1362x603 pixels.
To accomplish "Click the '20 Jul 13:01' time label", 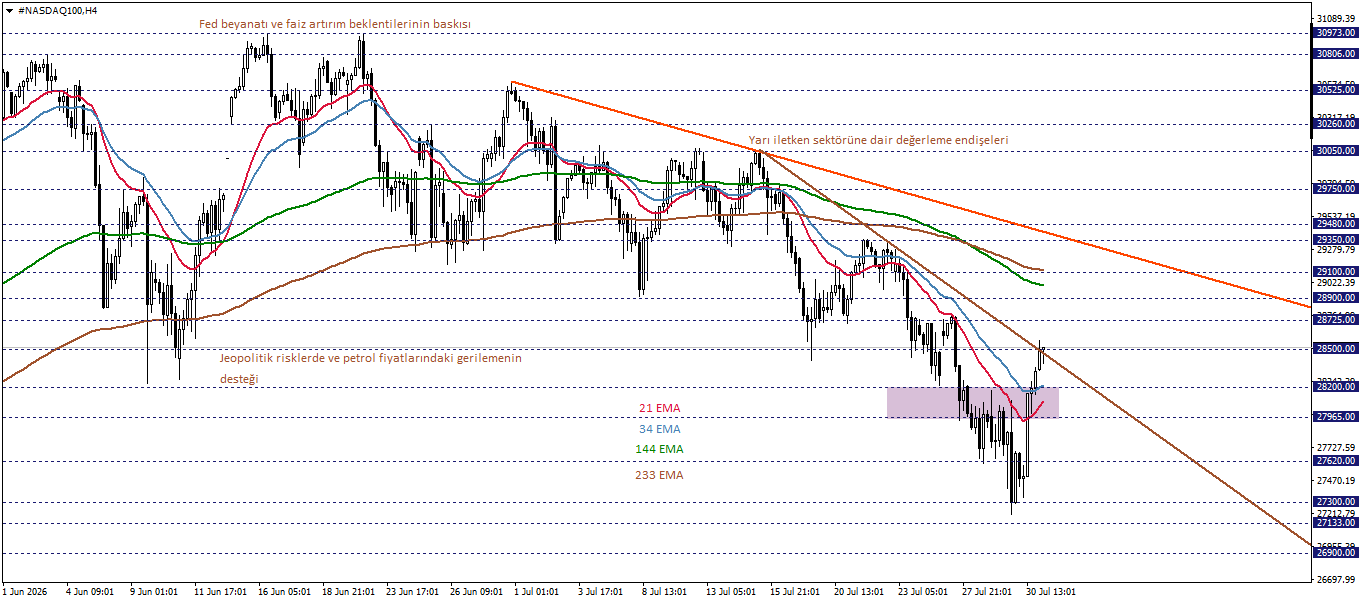I will (x=860, y=591).
